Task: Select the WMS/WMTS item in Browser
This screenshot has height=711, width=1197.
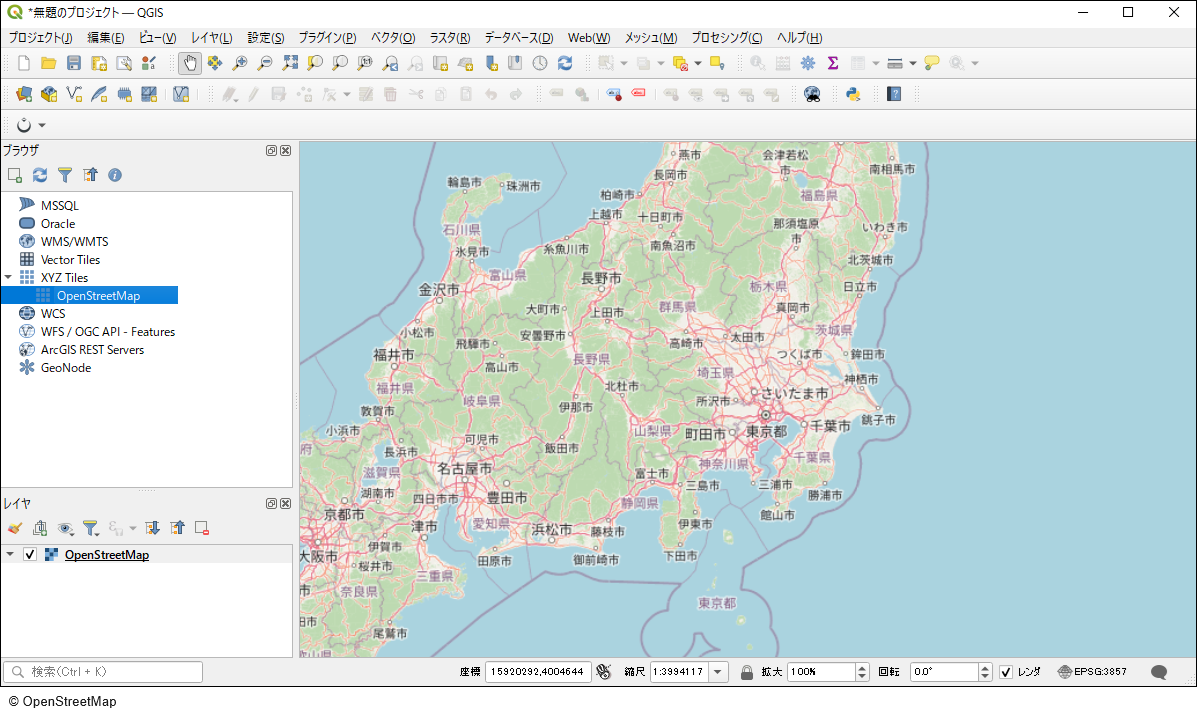Action: click(75, 241)
